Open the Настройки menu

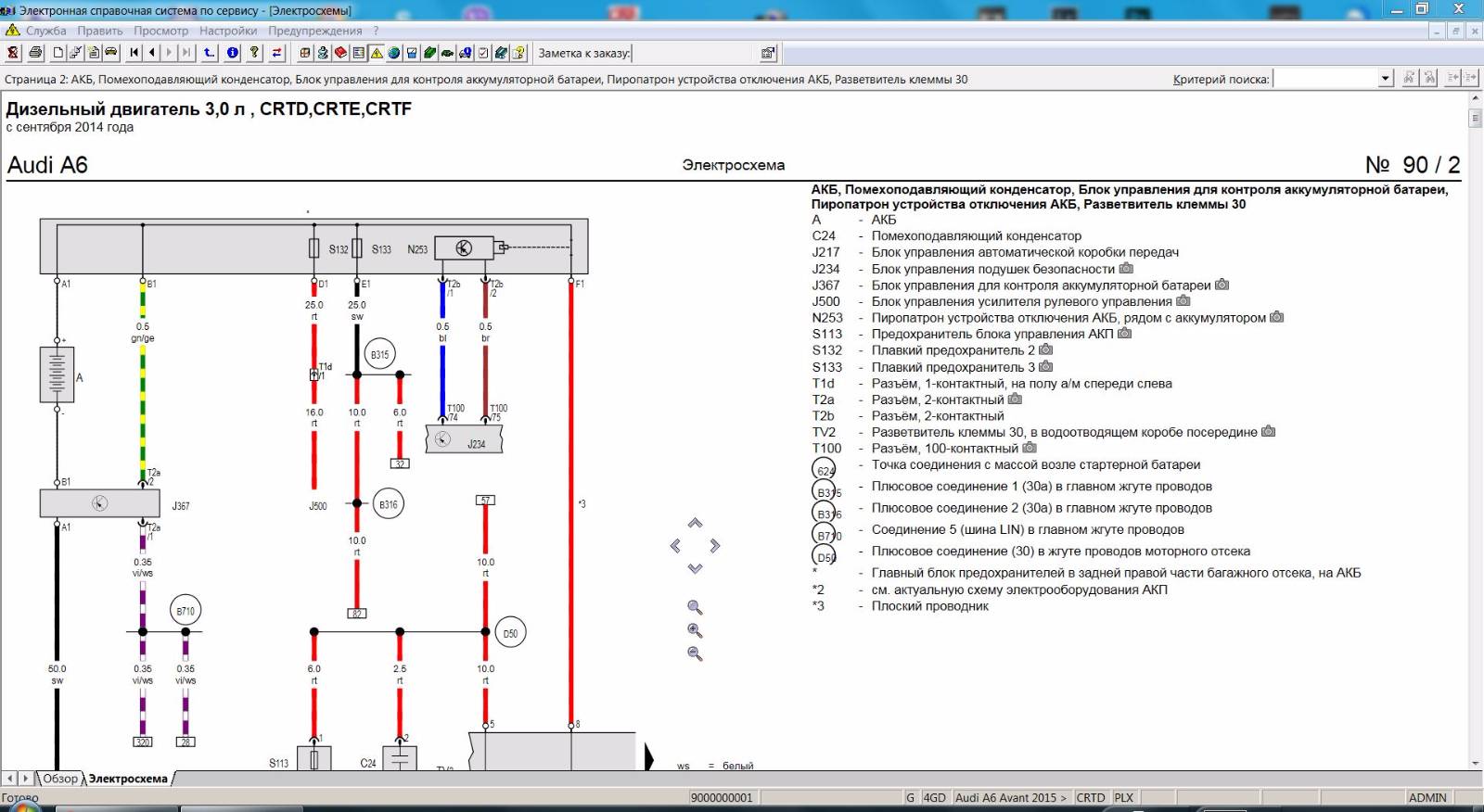click(227, 31)
